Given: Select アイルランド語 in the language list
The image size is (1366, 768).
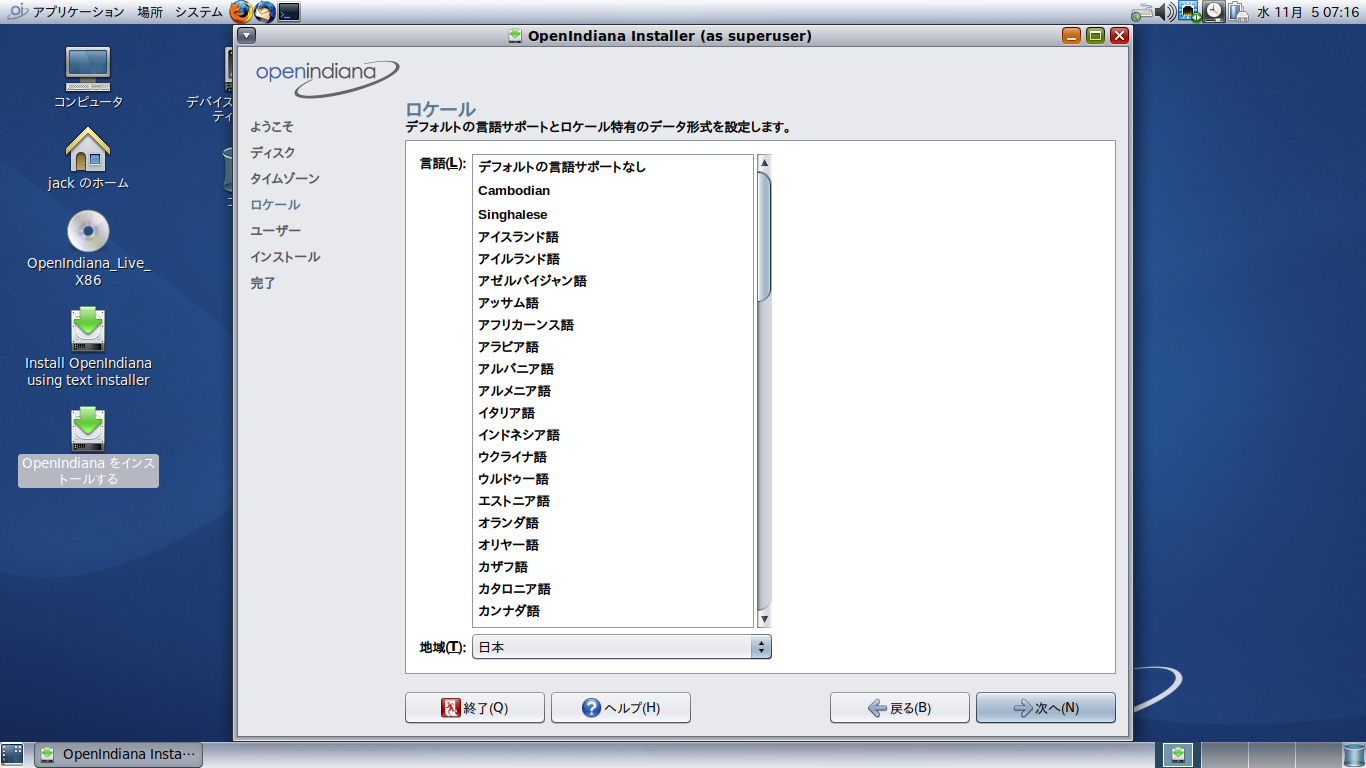Looking at the screenshot, I should pyautogui.click(x=613, y=259).
